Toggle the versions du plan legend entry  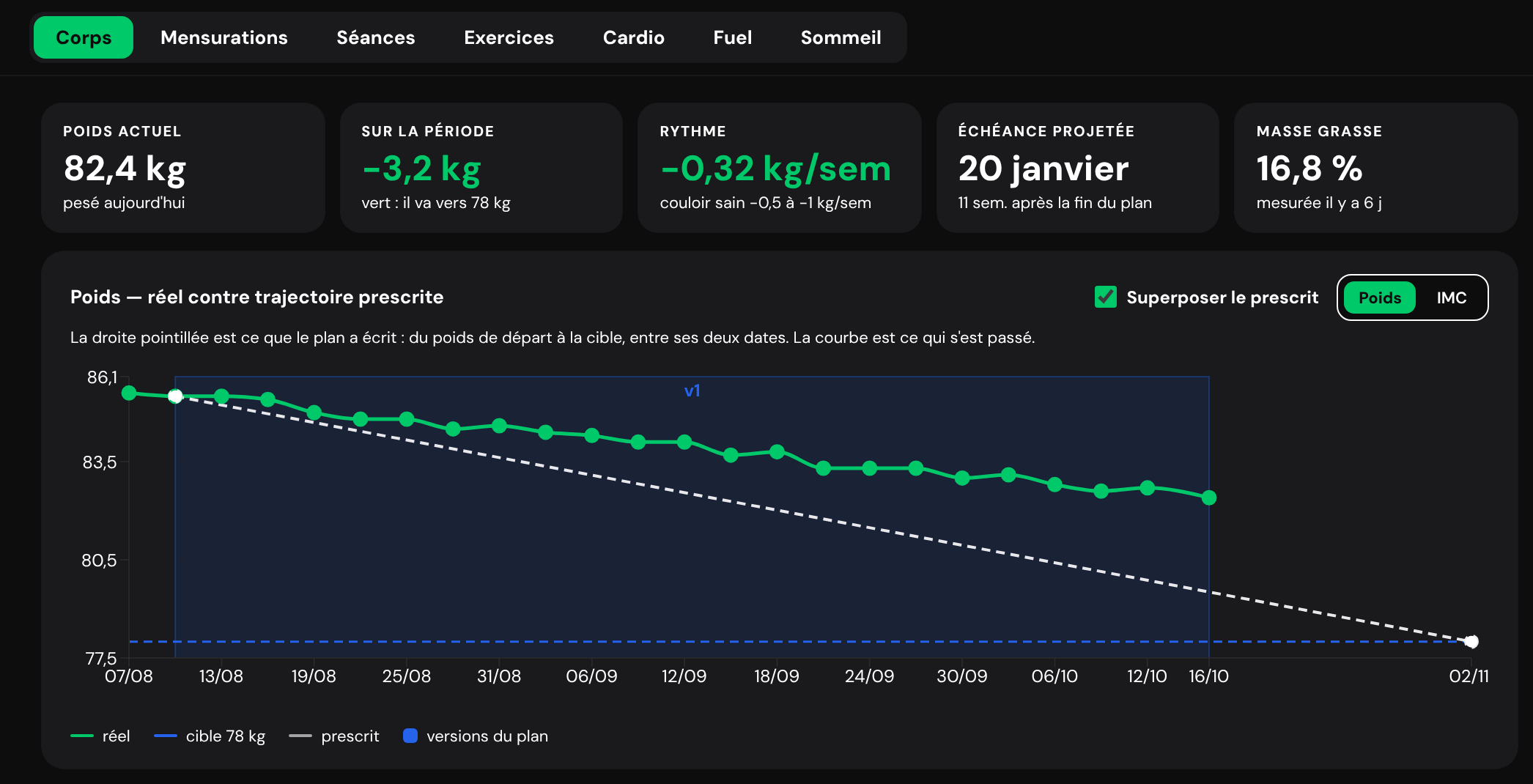476,736
